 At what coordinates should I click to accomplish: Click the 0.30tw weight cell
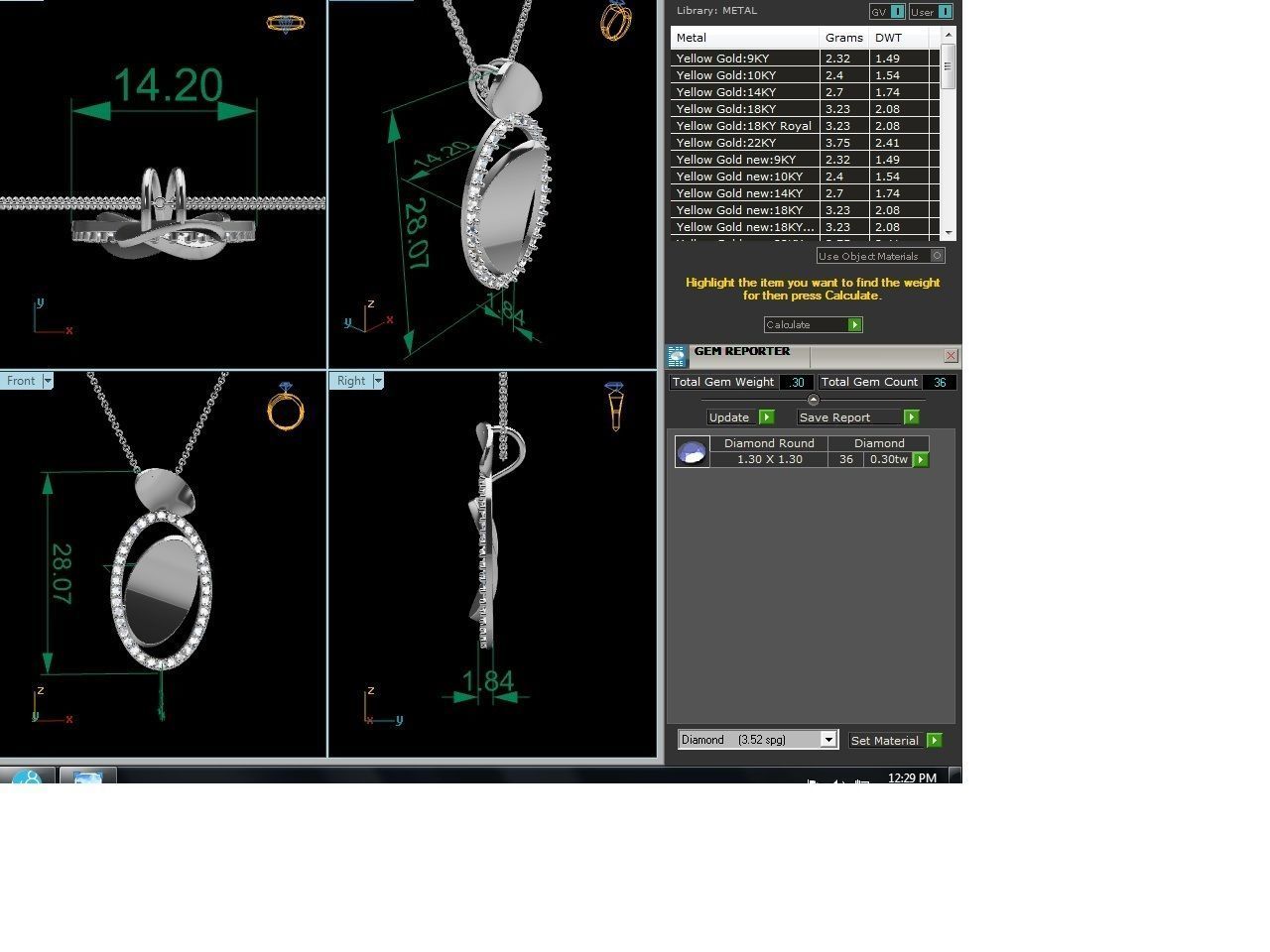(888, 459)
